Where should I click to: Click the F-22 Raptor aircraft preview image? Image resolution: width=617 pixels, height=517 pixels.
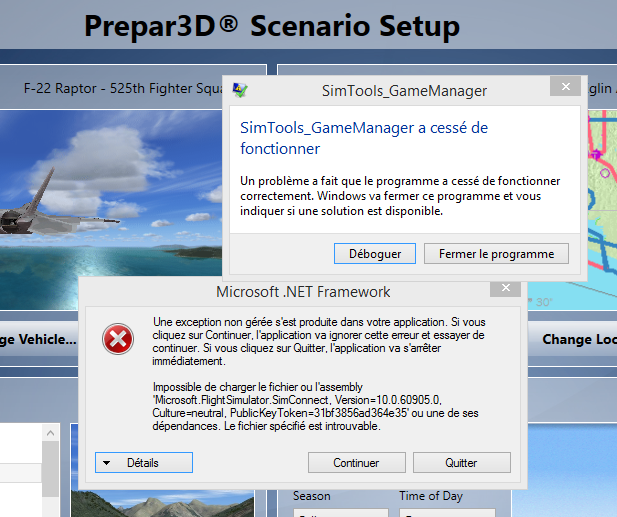click(x=111, y=209)
